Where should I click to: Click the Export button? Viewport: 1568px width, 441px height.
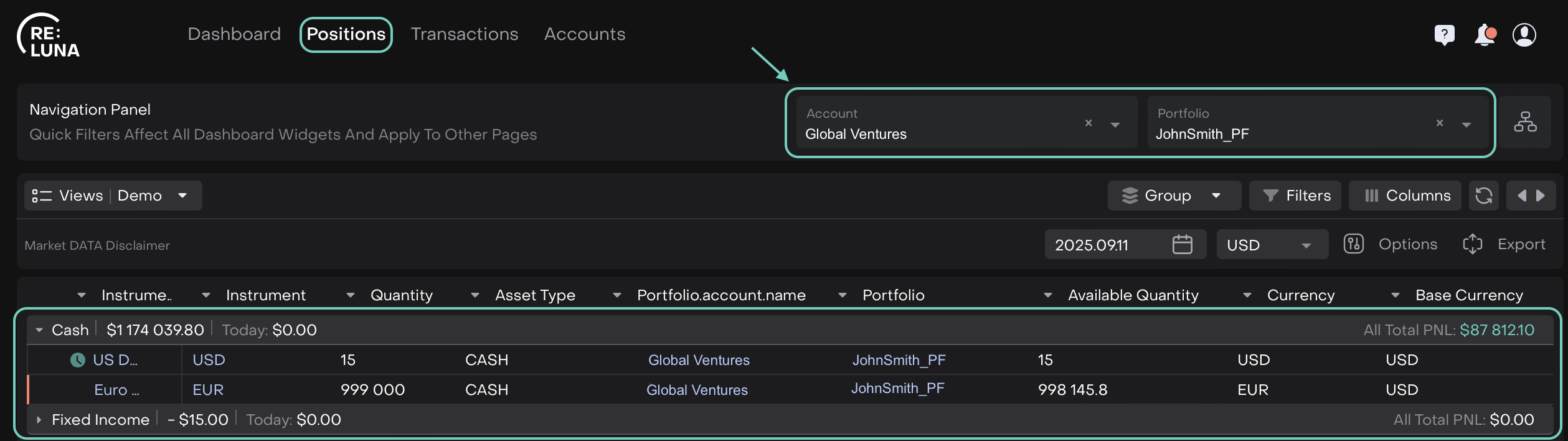[1504, 244]
